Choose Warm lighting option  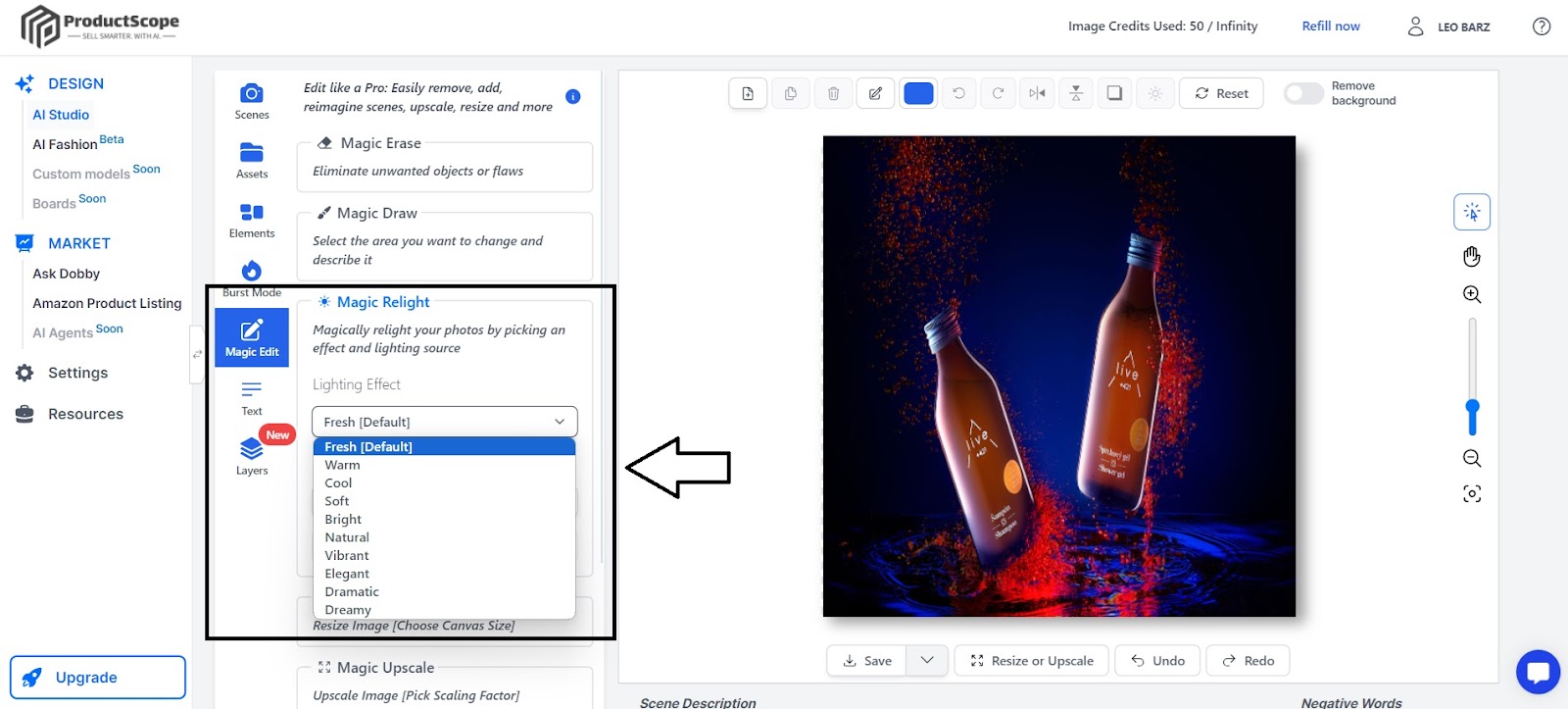444,465
